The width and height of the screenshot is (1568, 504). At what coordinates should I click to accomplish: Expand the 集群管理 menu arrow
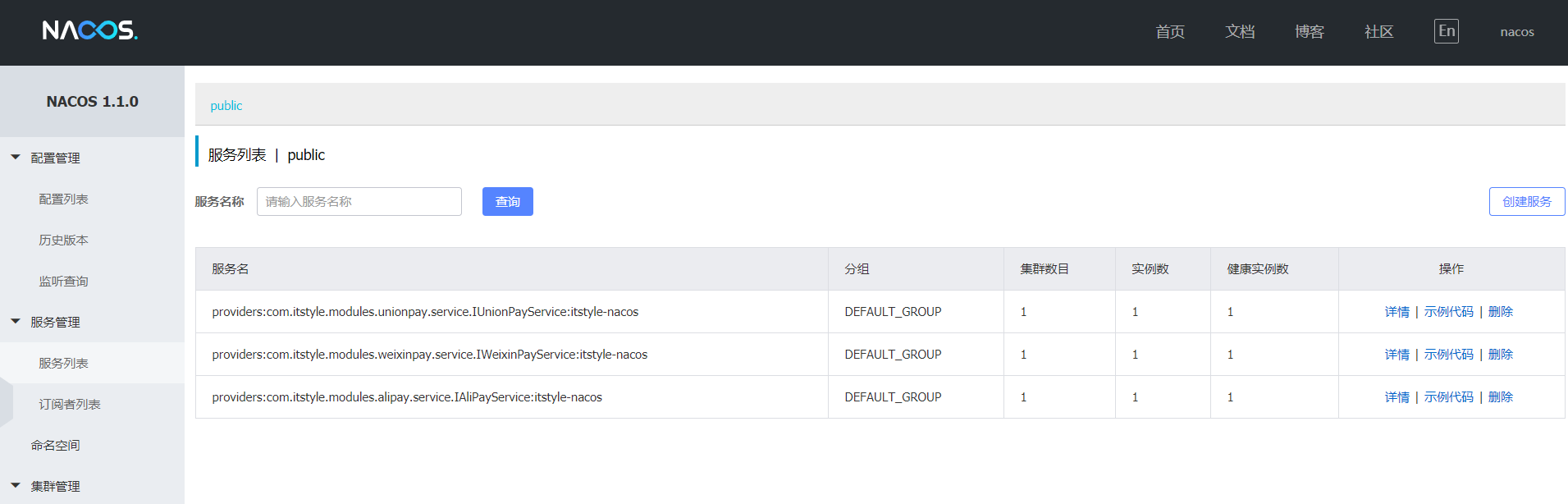click(x=16, y=485)
